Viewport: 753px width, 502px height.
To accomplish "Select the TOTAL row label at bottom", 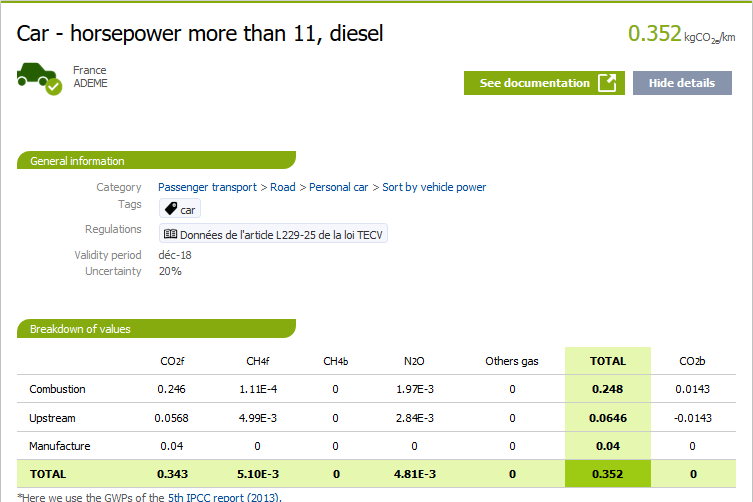I will pyautogui.click(x=48, y=474).
